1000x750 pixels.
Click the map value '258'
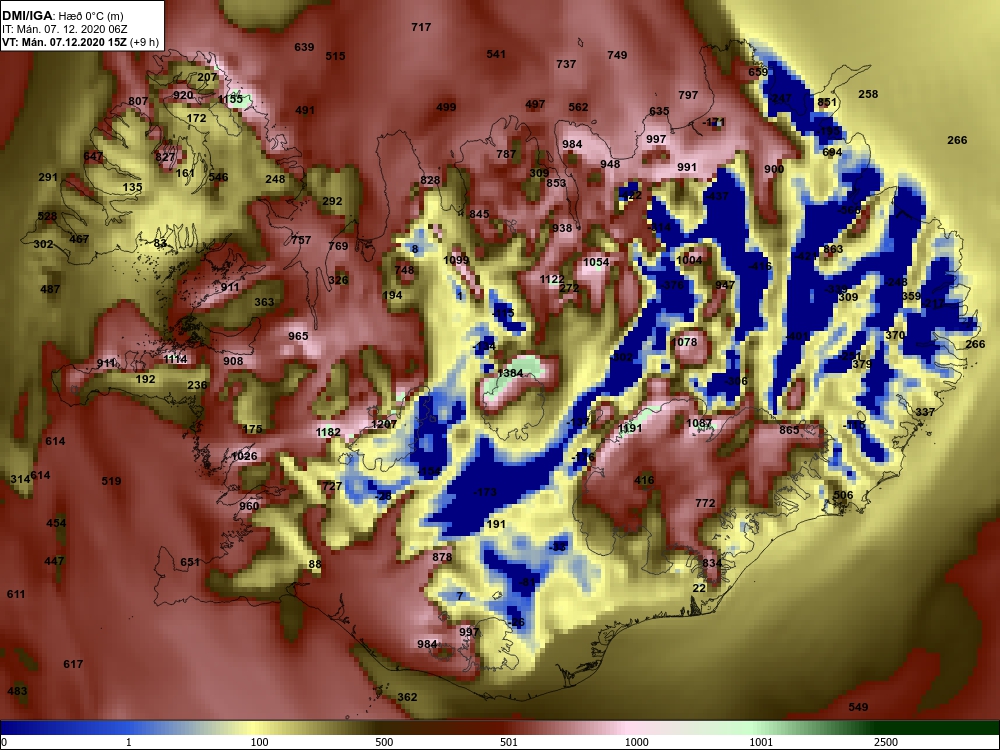pos(868,94)
